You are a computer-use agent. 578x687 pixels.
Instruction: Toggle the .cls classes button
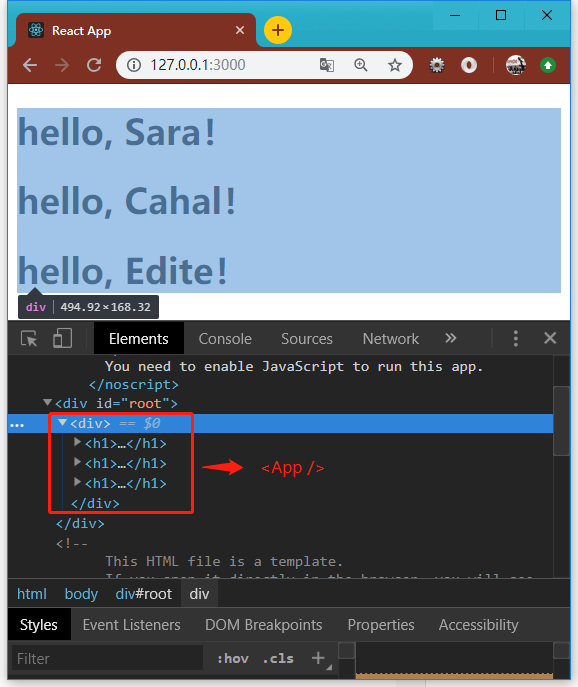pos(278,658)
